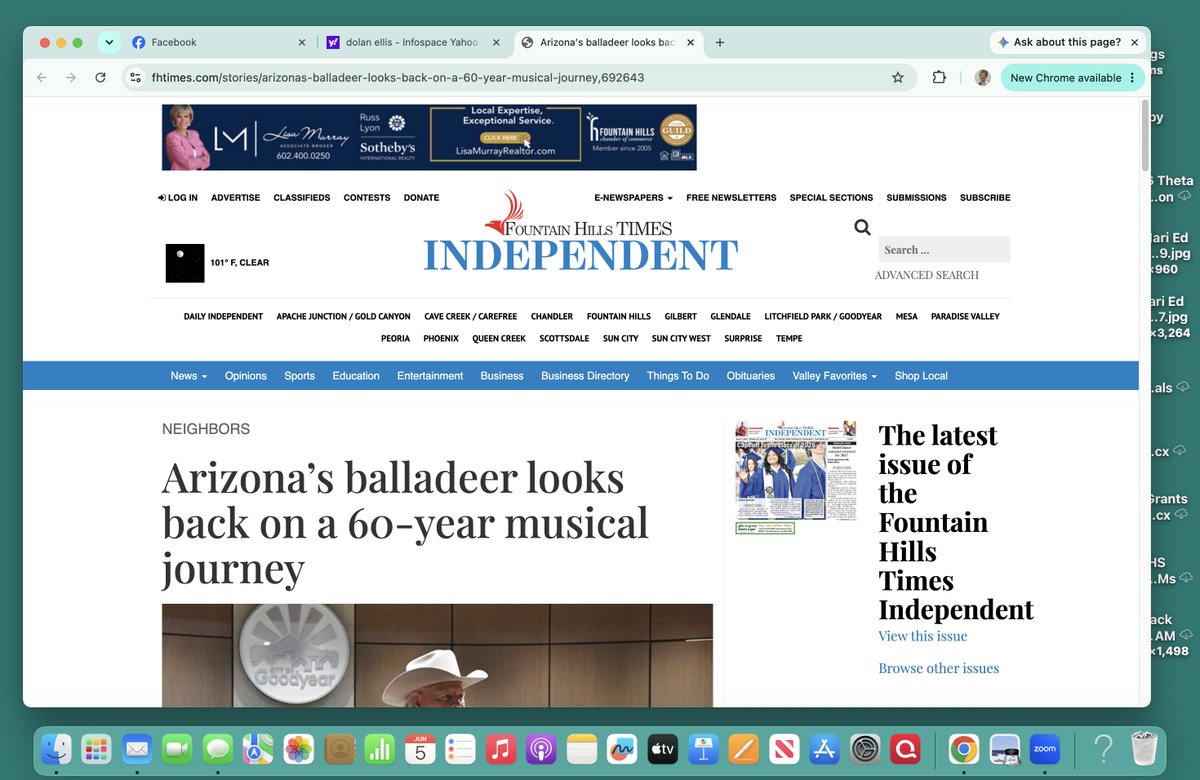This screenshot has height=780, width=1200.
Task: Open Keynote from the dock
Action: coord(703,748)
